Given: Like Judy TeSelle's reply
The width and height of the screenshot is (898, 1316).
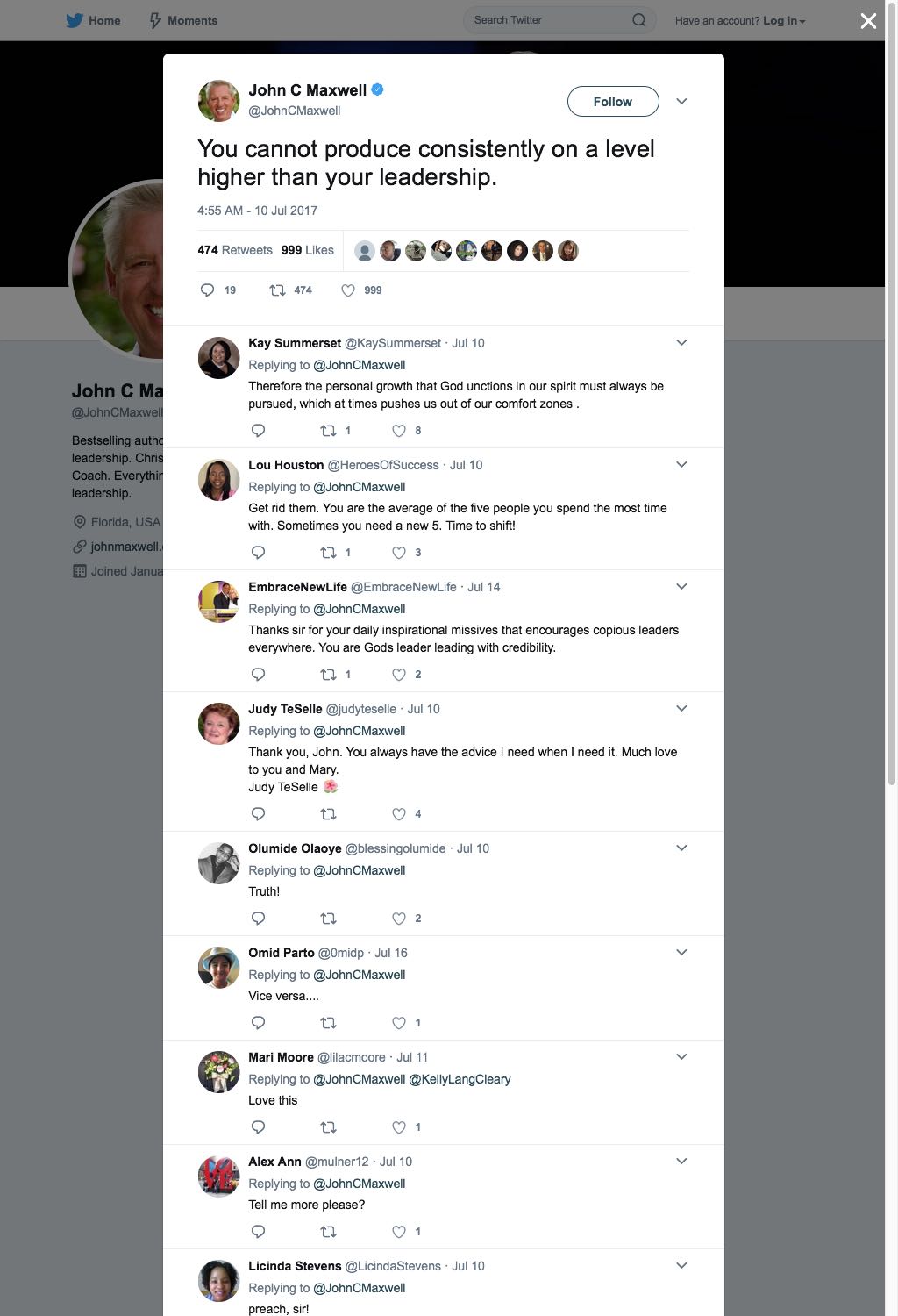Looking at the screenshot, I should (399, 814).
